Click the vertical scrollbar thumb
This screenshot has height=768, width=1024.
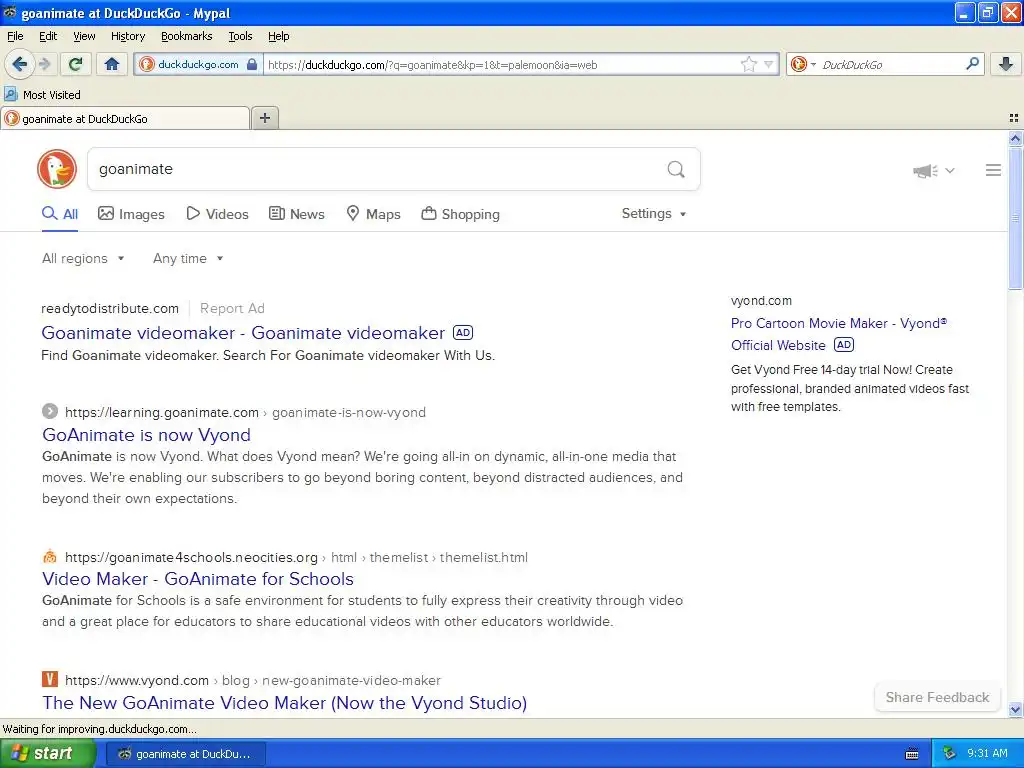[x=1015, y=217]
